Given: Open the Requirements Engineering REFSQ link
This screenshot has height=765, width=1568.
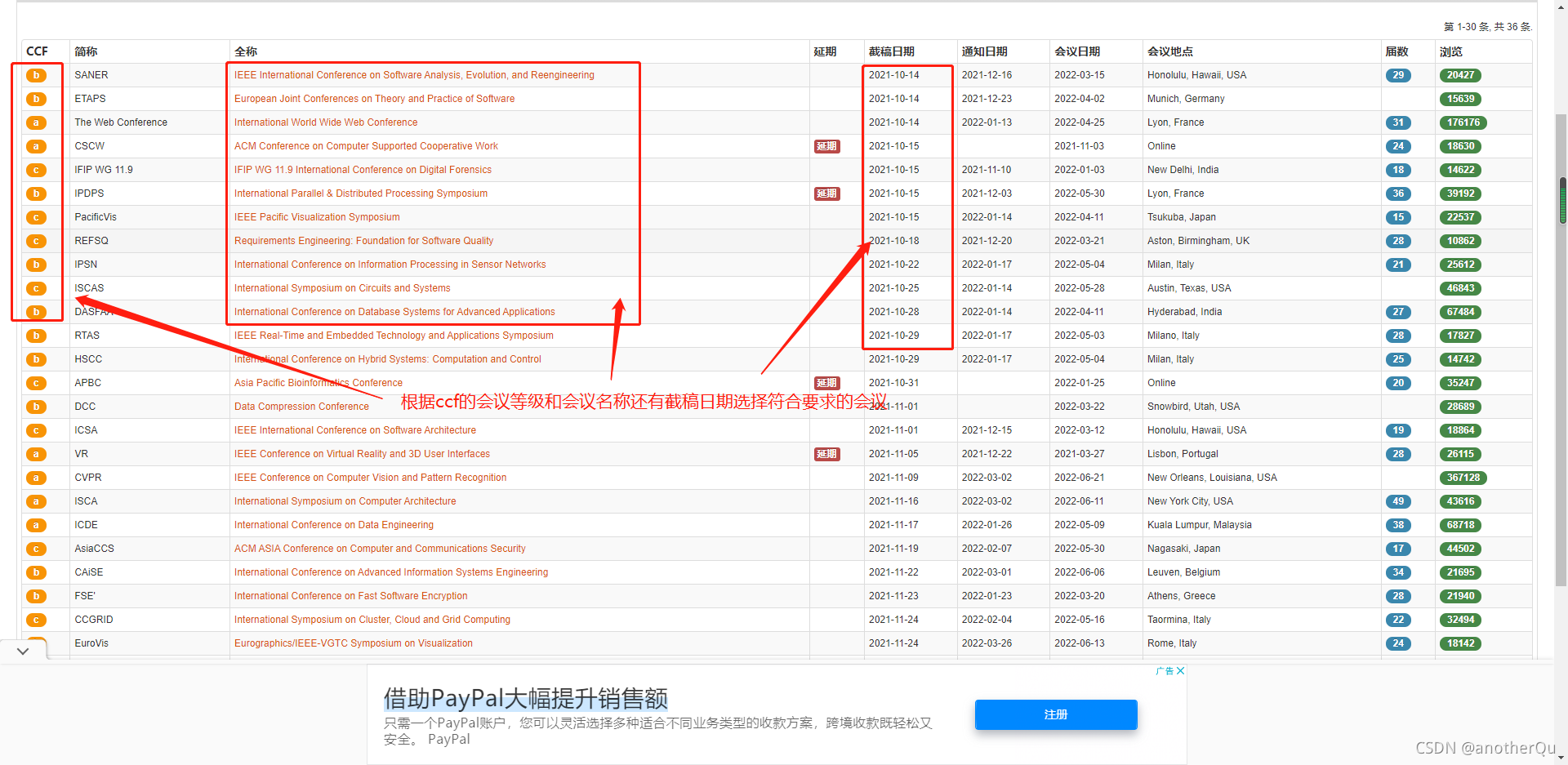Looking at the screenshot, I should pos(363,241).
